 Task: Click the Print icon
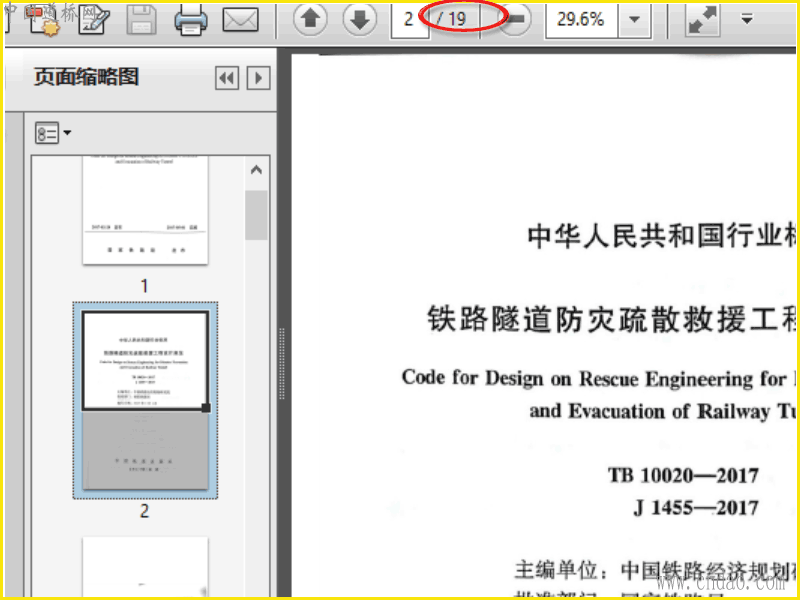191,19
